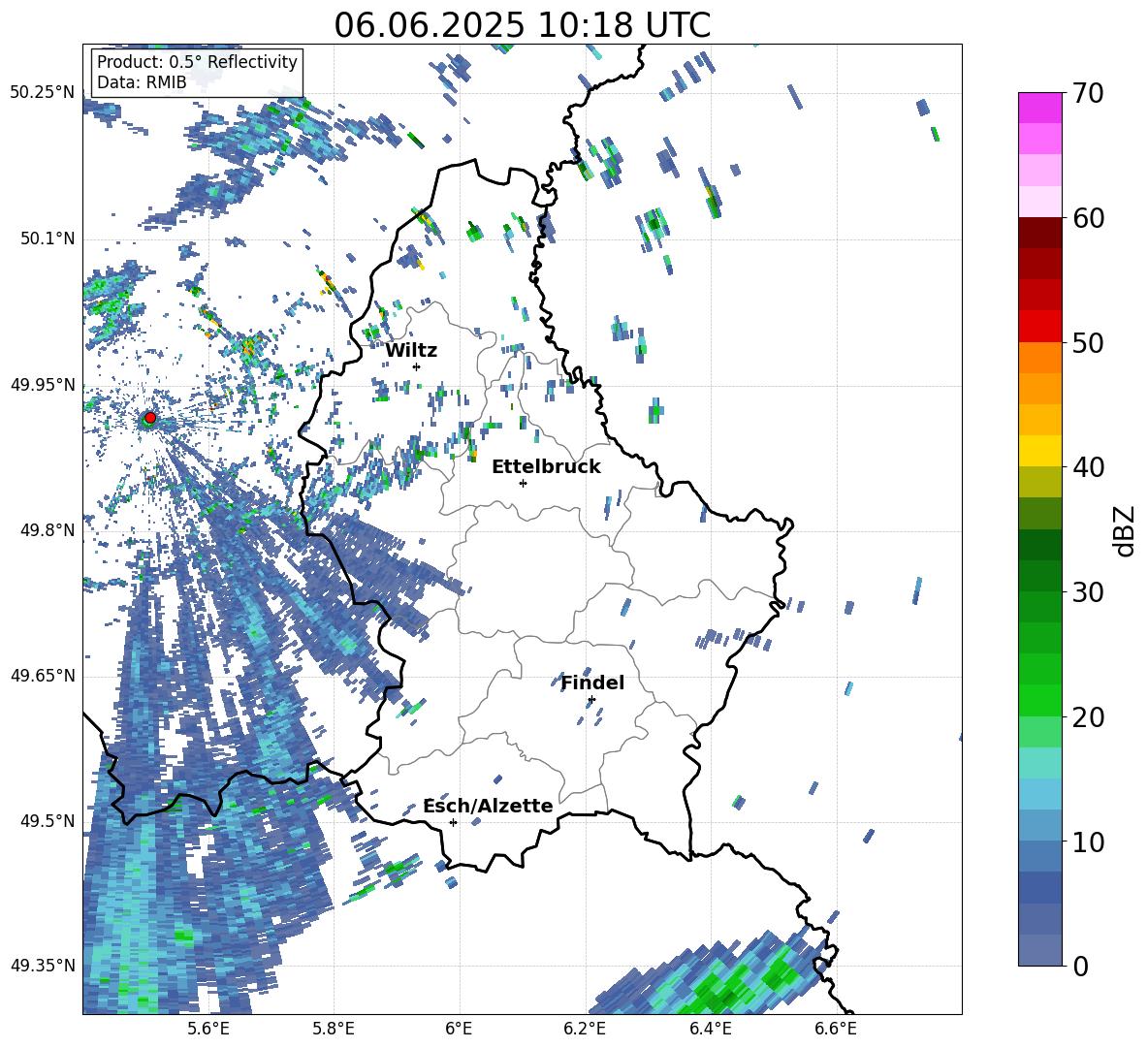Click the magenta top colorbar segment
Screen dimensions: 1148x1048
[1039, 108]
